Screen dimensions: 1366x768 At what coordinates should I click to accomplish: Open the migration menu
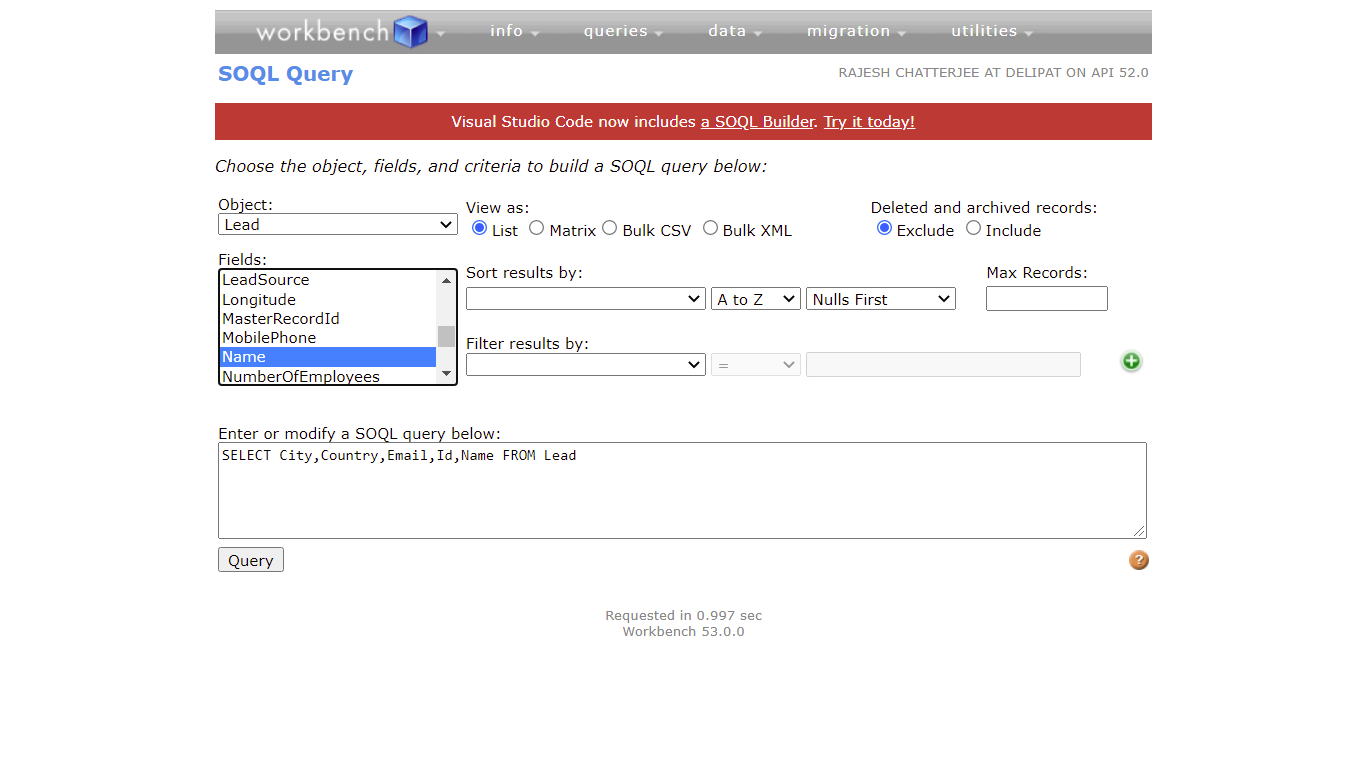pyautogui.click(x=856, y=31)
